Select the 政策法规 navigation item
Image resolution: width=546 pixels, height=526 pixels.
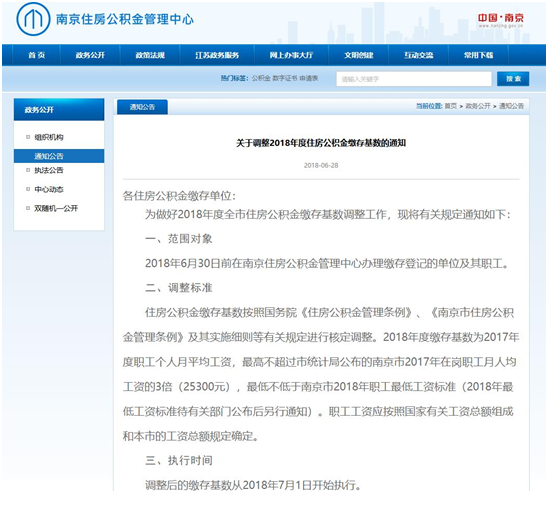(x=150, y=55)
